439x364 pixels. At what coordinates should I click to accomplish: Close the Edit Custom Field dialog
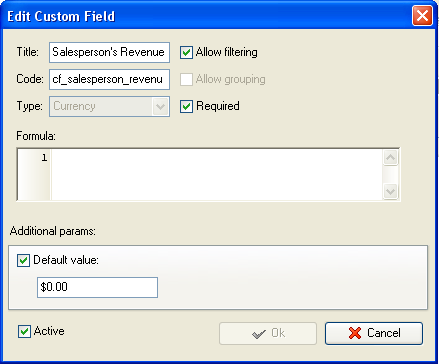422,16
